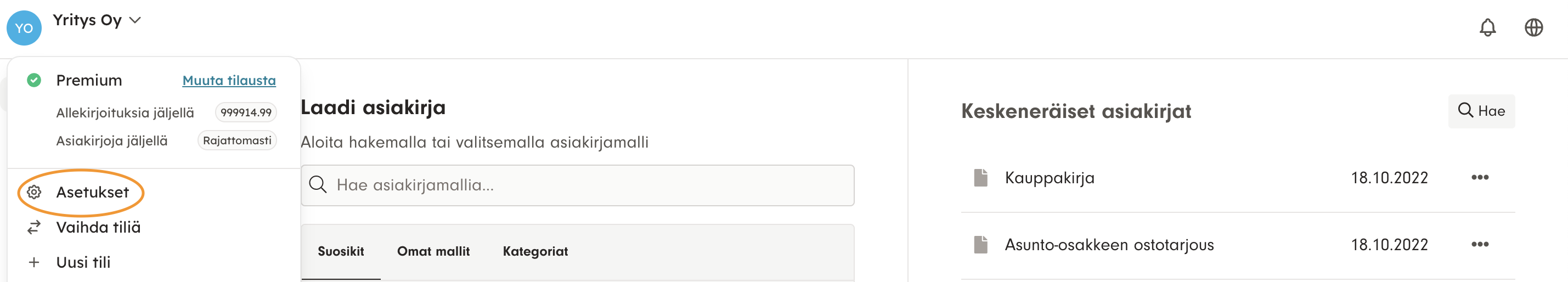Click the Muuta tilausta link
Image resolution: width=1568 pixels, height=282 pixels.
coord(229,81)
